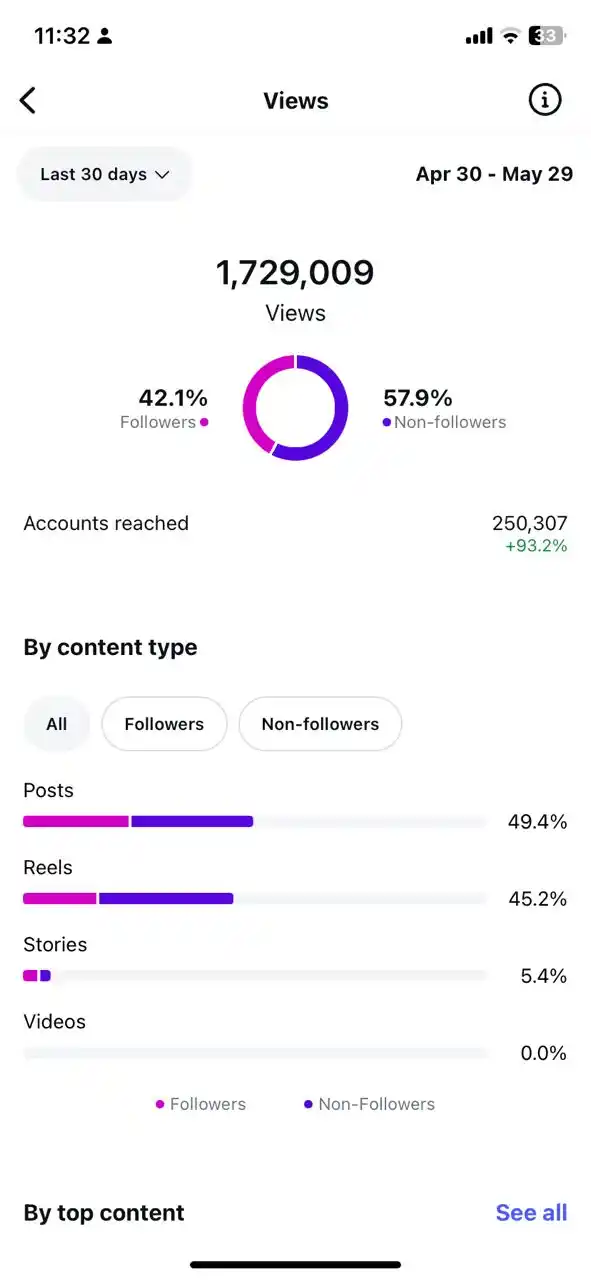Tap the Stories views bar
This screenshot has height=1280, width=591.
(255, 976)
